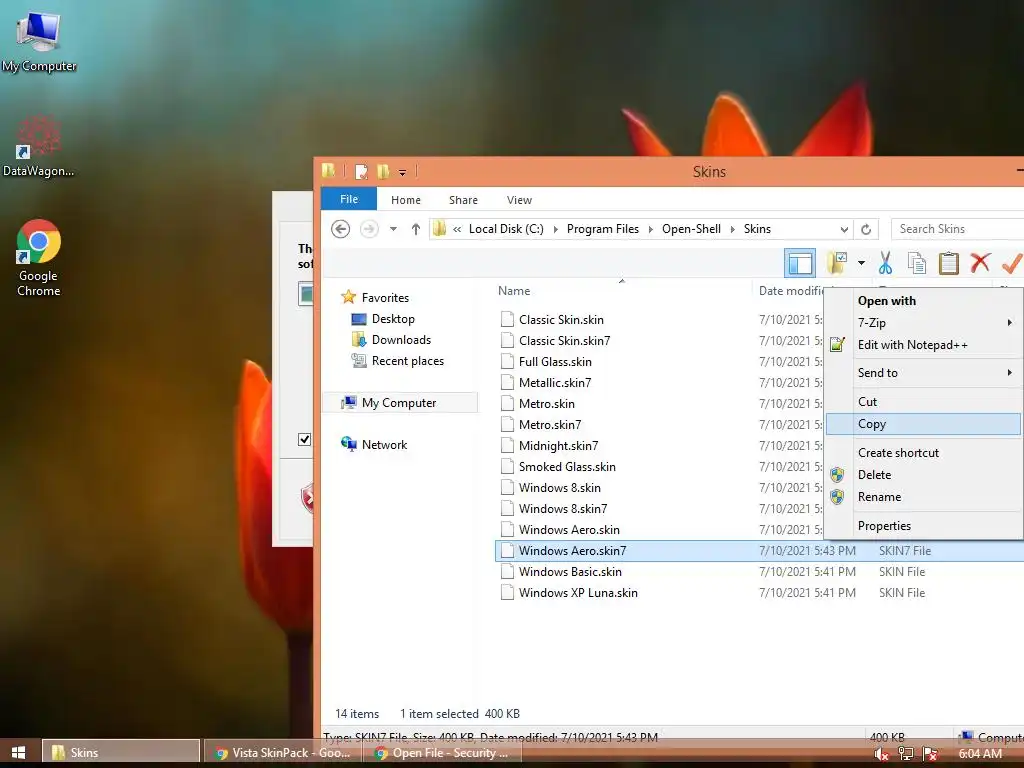Expand the Open-Shell breadcrumb arrow

point(732,229)
